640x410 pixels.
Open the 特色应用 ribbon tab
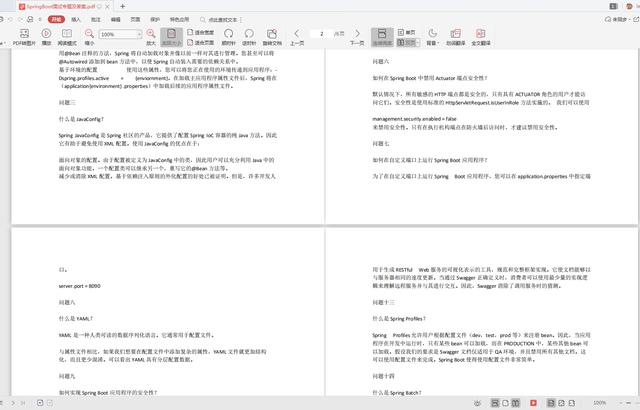pos(179,19)
